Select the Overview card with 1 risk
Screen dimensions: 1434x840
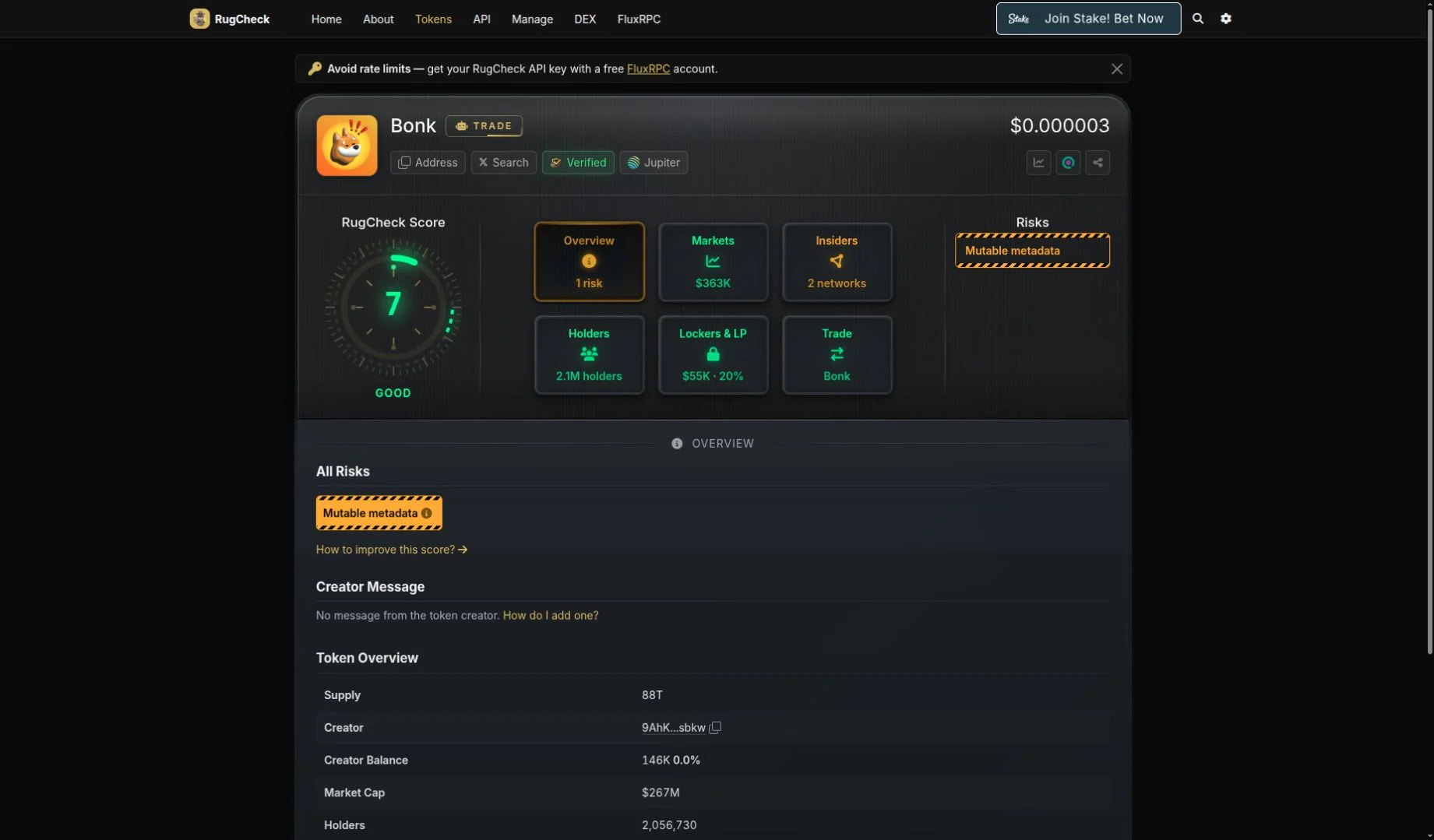click(x=589, y=262)
